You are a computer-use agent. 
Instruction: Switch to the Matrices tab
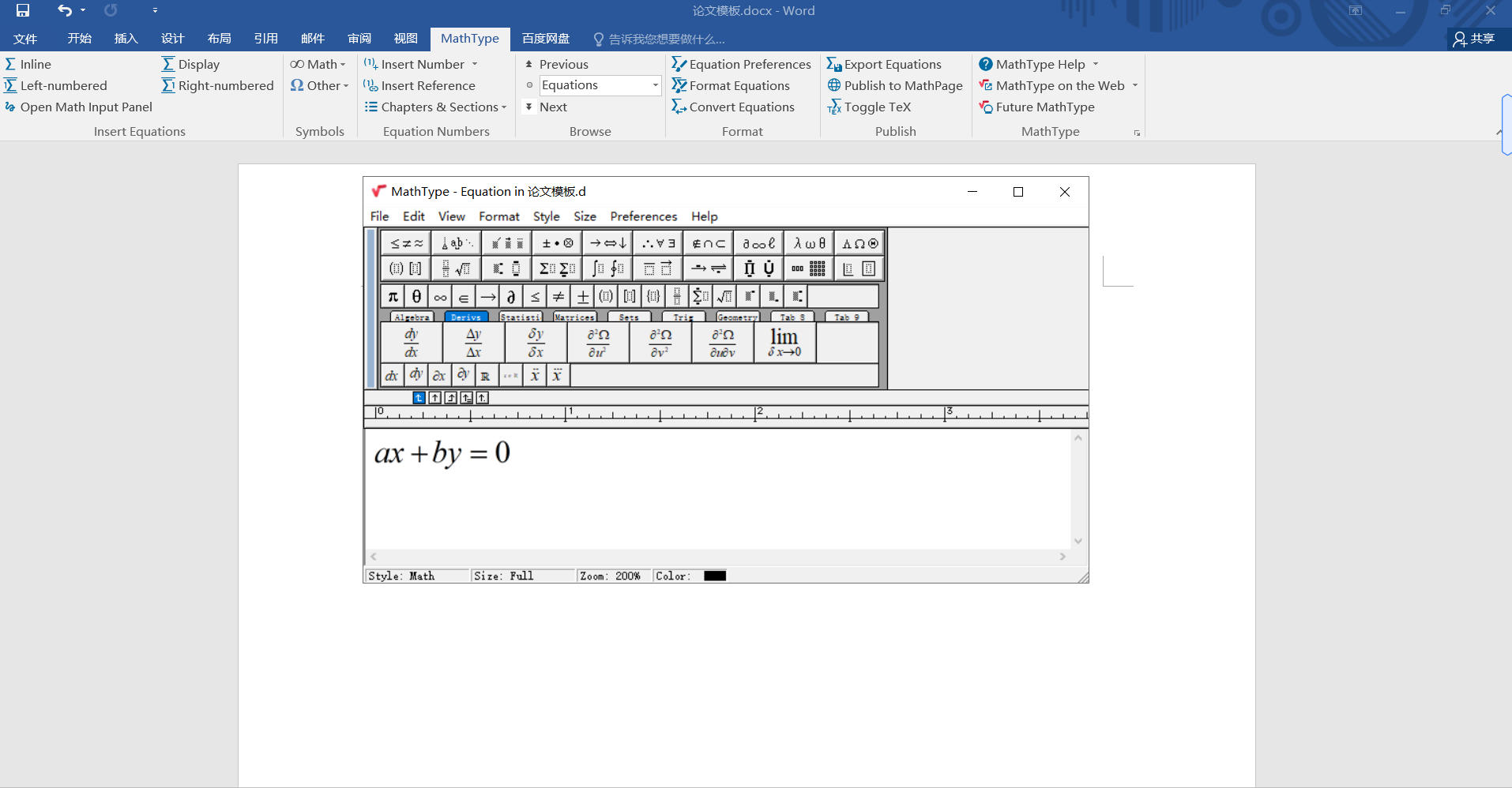click(574, 317)
